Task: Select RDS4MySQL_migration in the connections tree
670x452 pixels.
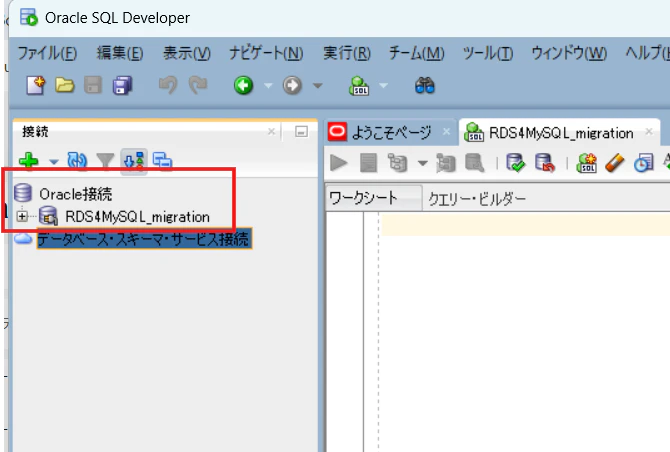Action: point(137,217)
